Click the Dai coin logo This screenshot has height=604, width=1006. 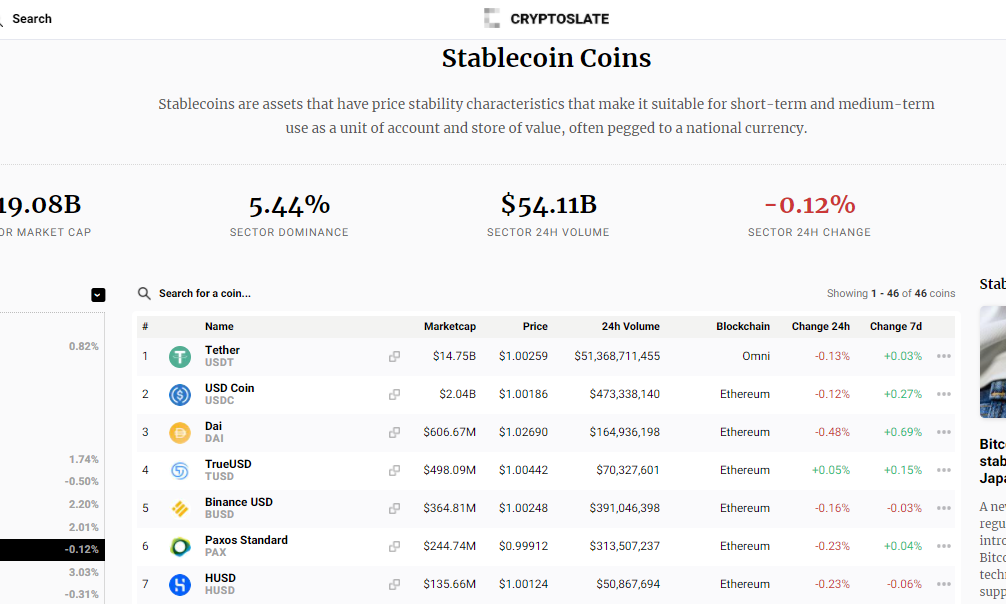pos(180,432)
